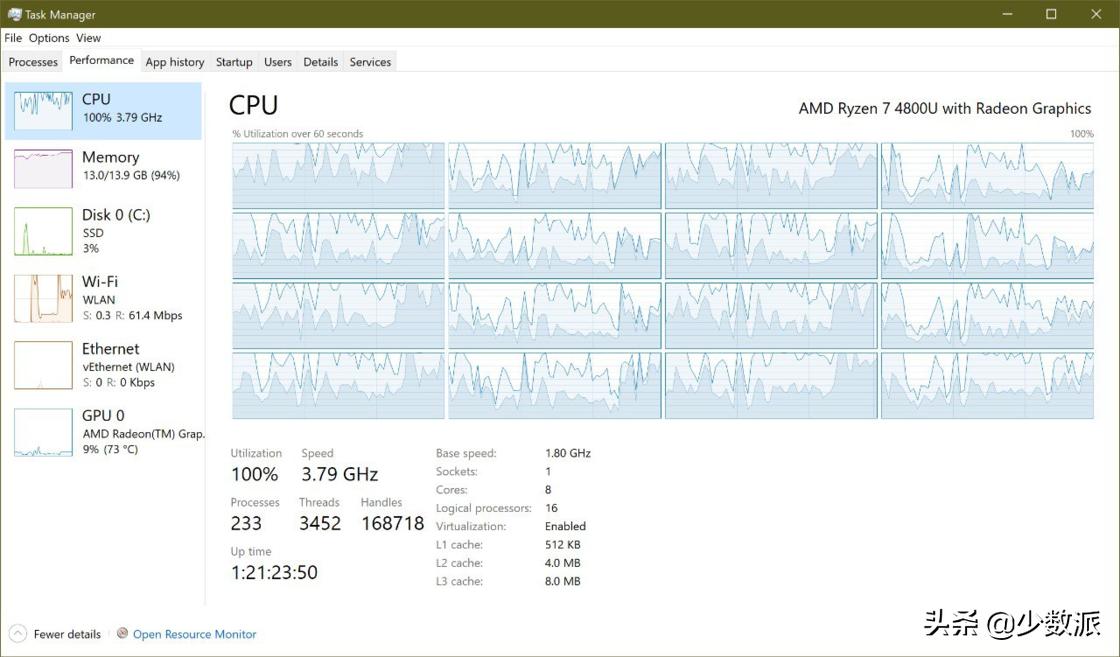This screenshot has height=657, width=1120.
Task: Open the File menu
Action: [x=13, y=38]
